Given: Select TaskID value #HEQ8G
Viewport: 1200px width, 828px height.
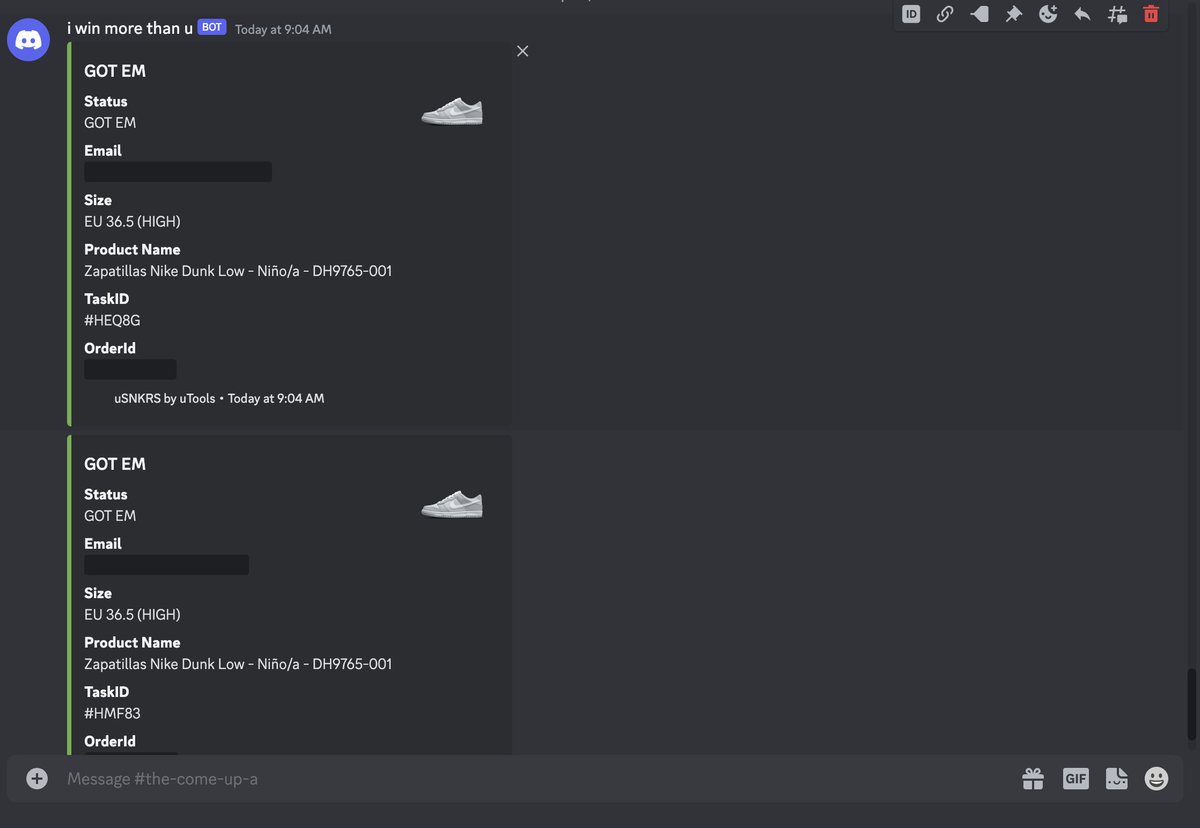Looking at the screenshot, I should tap(112, 320).
